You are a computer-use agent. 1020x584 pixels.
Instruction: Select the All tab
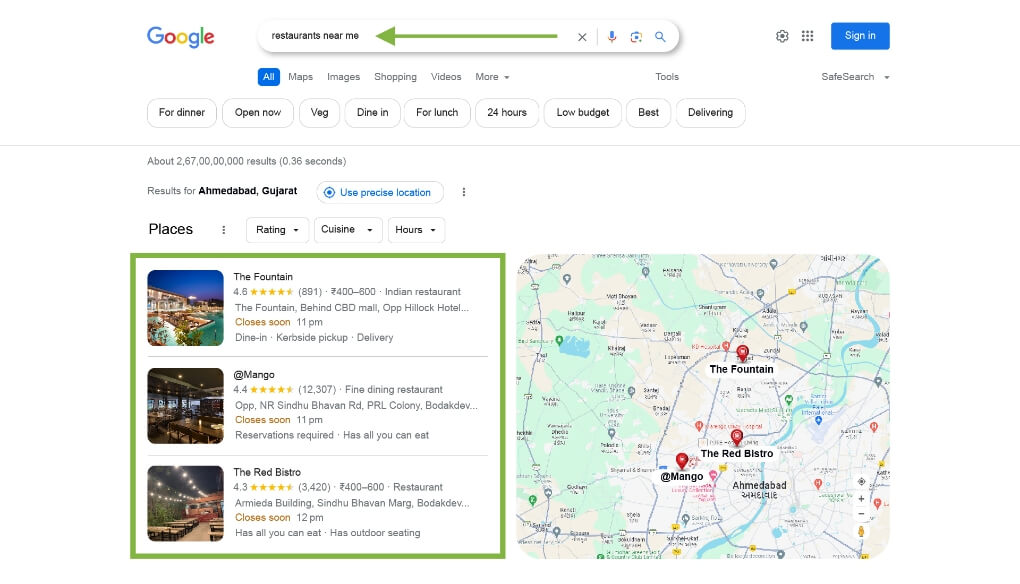[x=269, y=77]
